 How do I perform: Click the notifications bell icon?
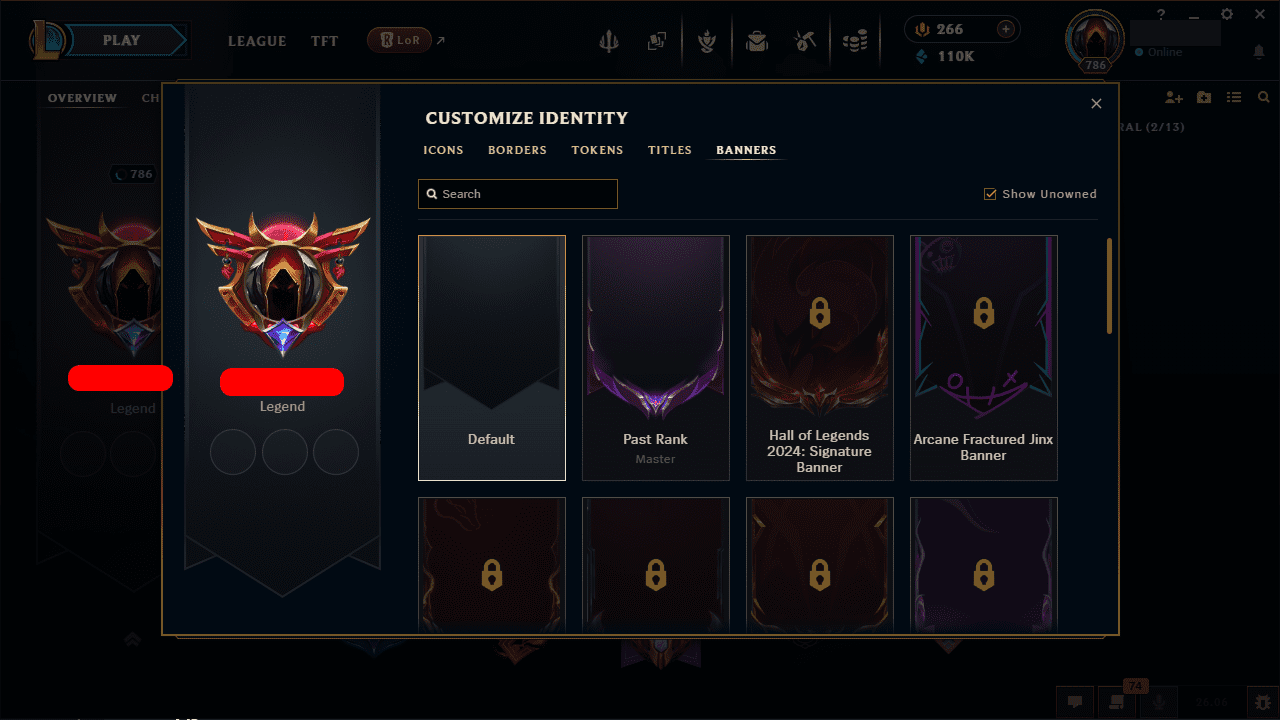point(1259,52)
